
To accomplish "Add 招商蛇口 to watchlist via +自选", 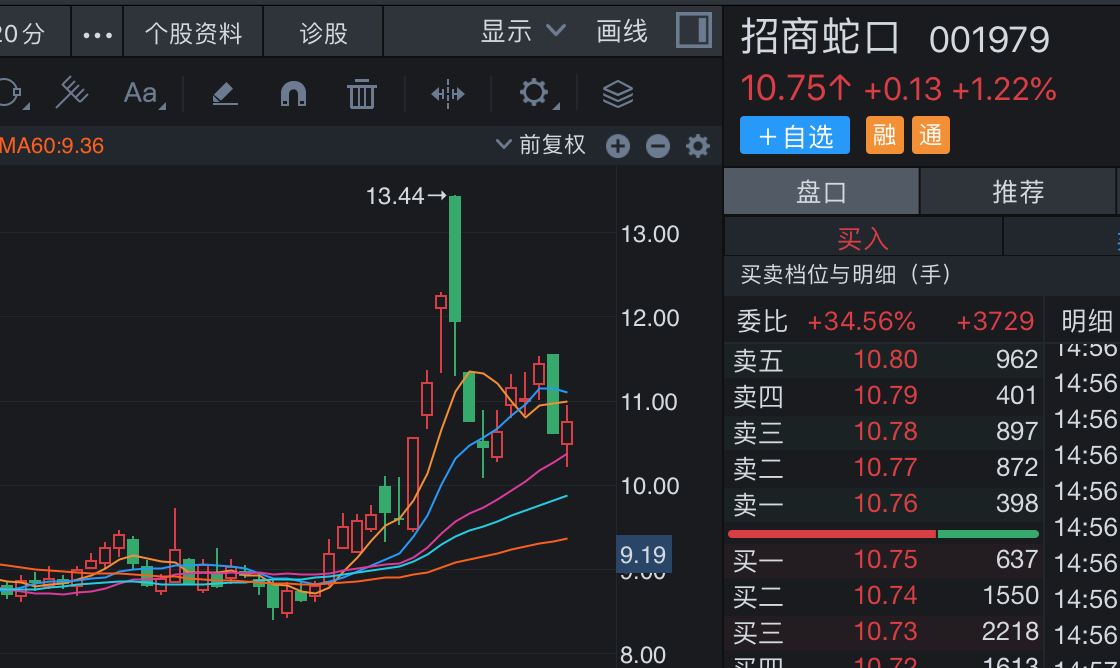I will click(x=795, y=136).
